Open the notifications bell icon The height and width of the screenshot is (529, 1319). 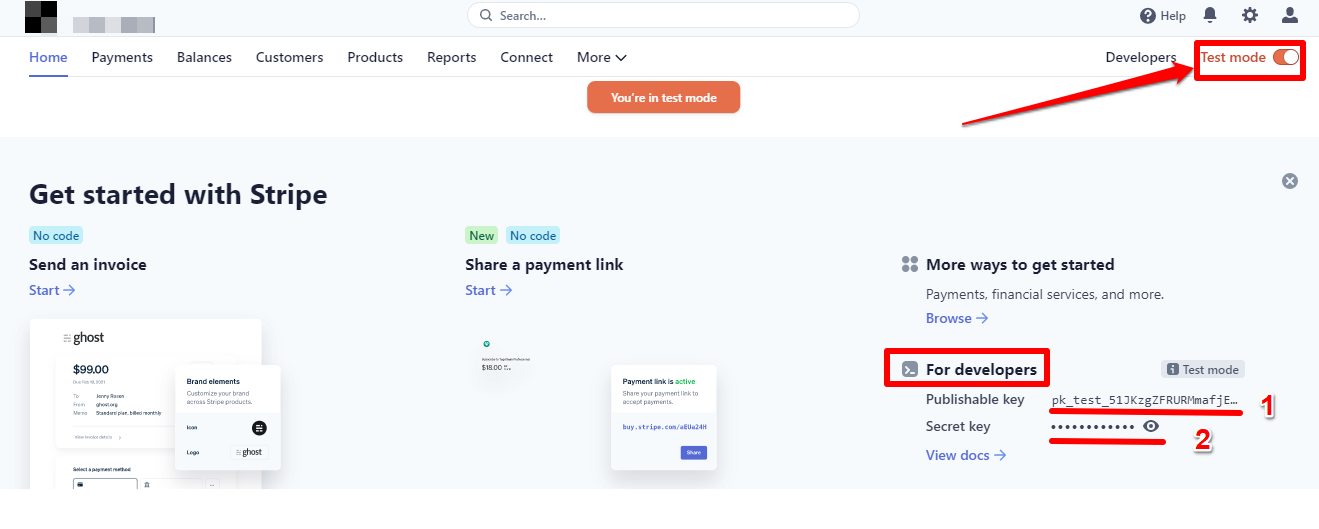[x=1210, y=15]
